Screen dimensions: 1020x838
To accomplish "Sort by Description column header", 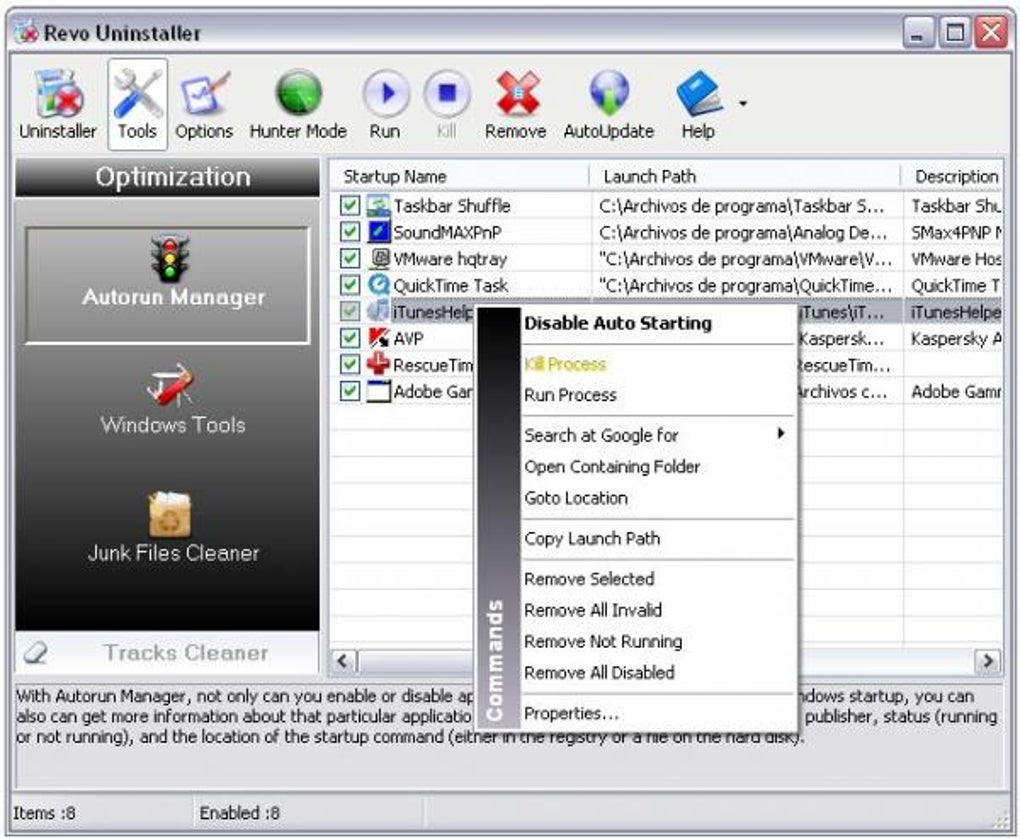I will point(953,176).
